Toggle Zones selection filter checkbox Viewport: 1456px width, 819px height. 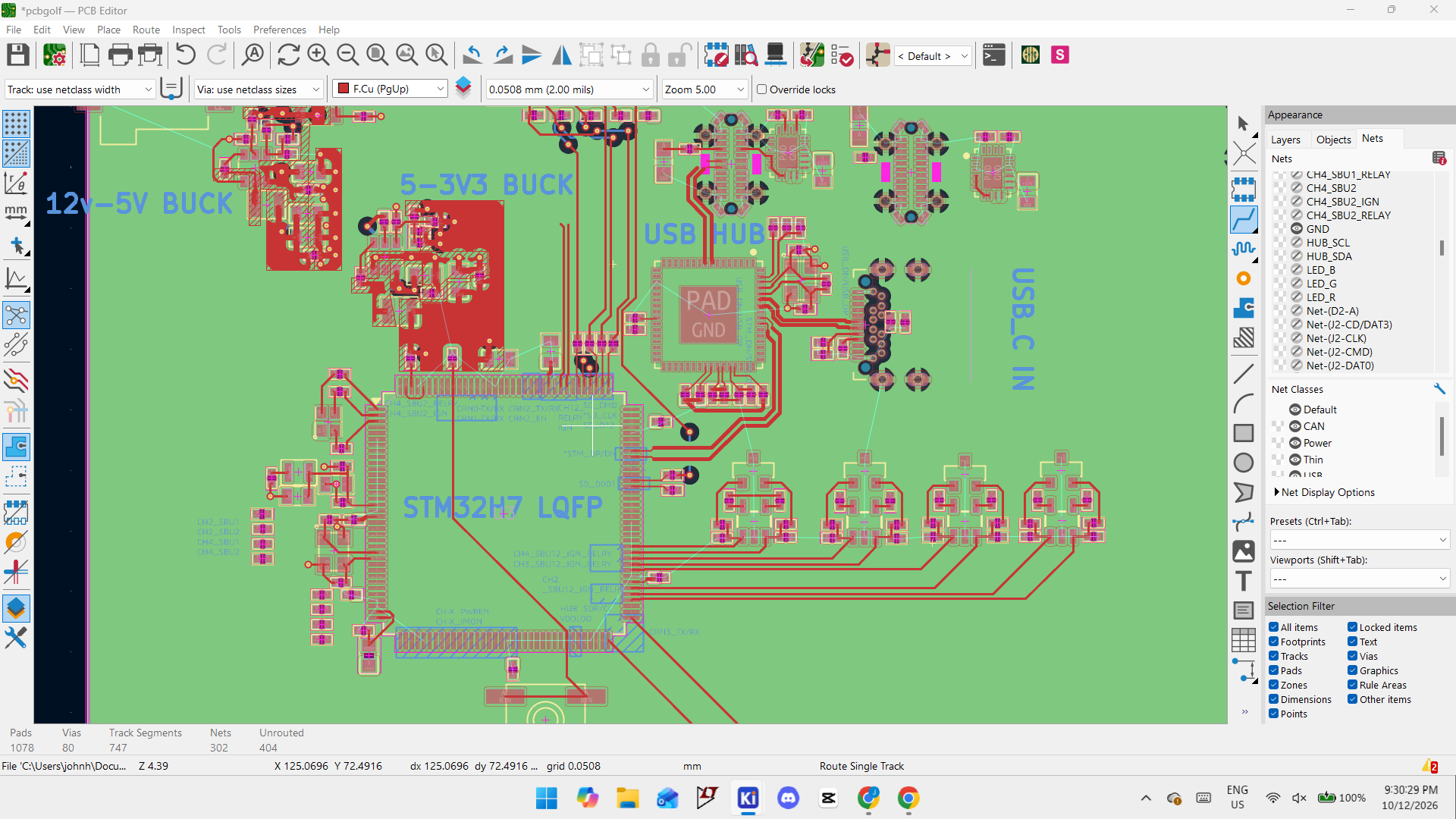click(x=1274, y=685)
